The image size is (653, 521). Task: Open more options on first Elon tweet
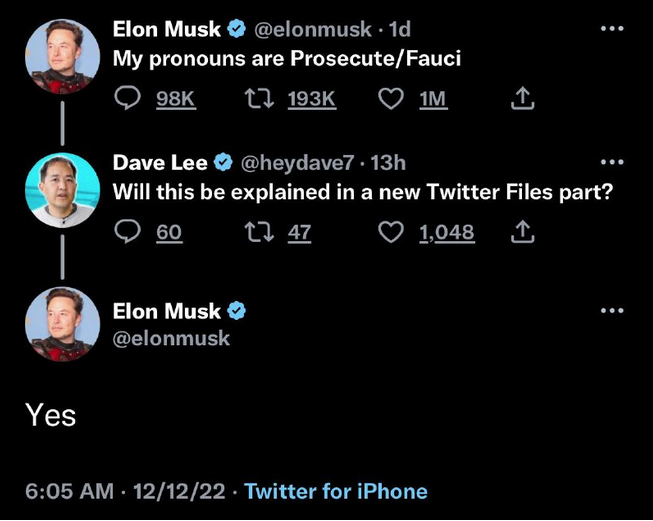pos(610,27)
